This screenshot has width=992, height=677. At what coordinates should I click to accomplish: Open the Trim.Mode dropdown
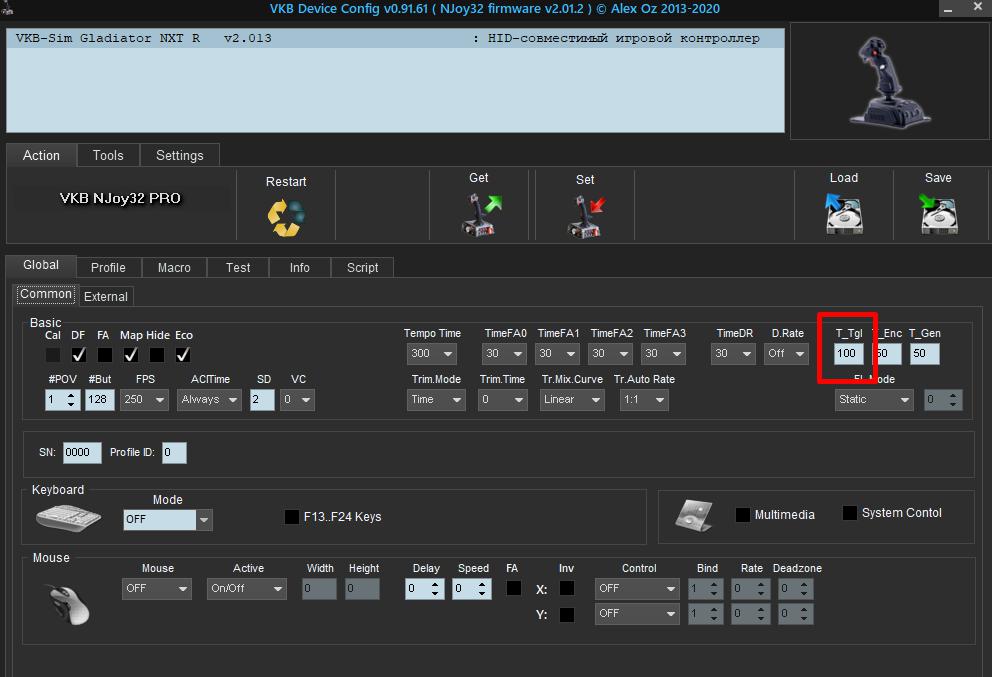click(x=436, y=400)
